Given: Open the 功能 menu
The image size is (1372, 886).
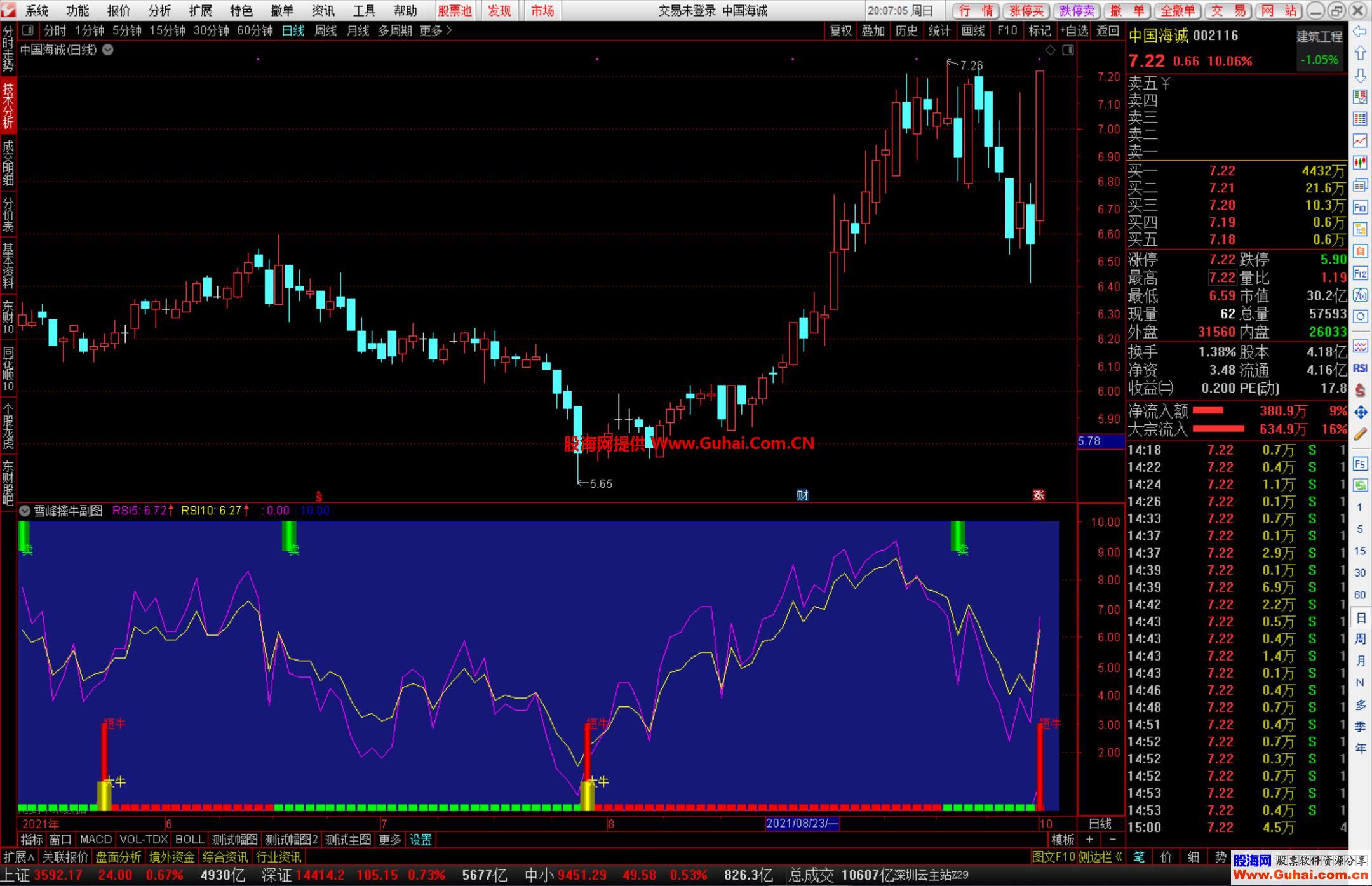Looking at the screenshot, I should [x=77, y=11].
